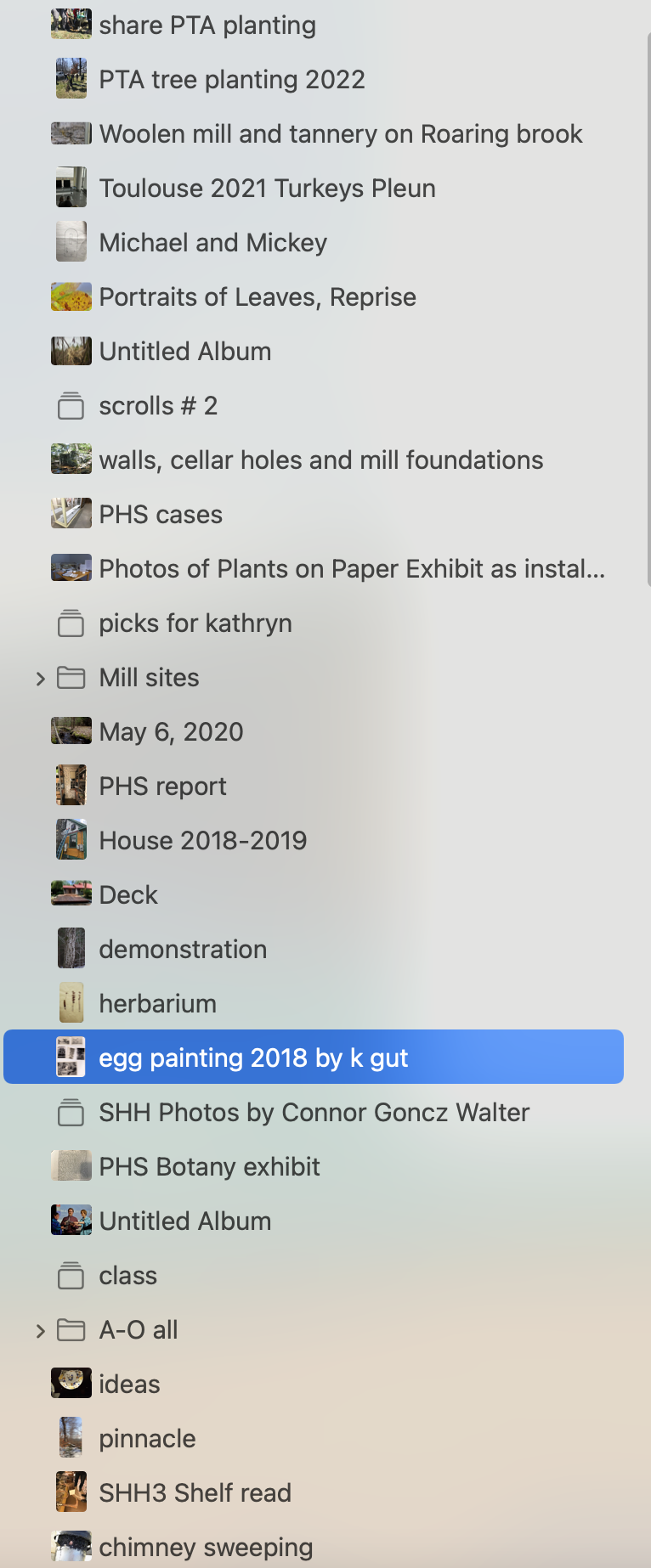
Task: Select the May 6, 2020 album
Action: pyautogui.click(x=171, y=732)
